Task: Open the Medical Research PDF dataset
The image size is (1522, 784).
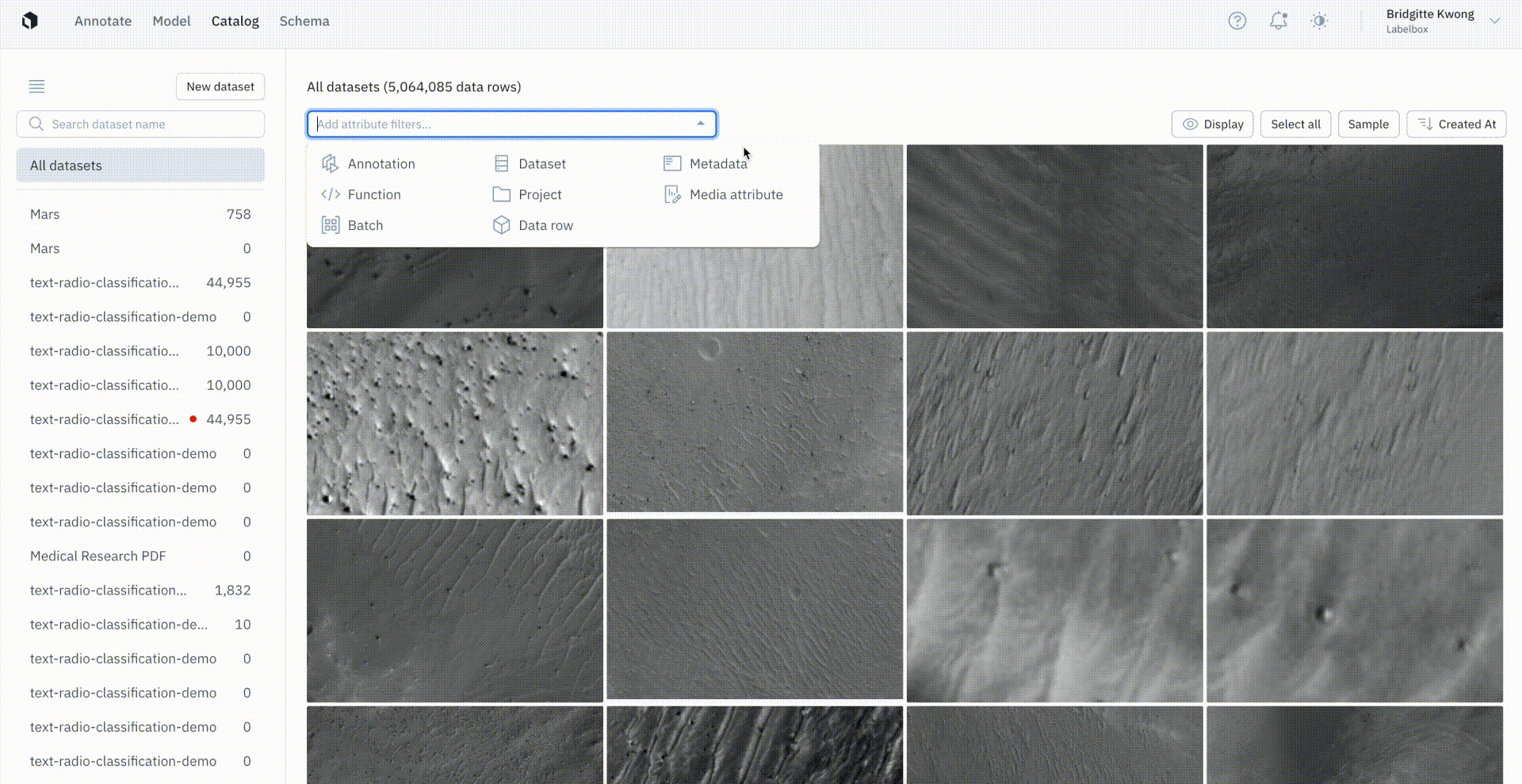Action: [x=140, y=556]
